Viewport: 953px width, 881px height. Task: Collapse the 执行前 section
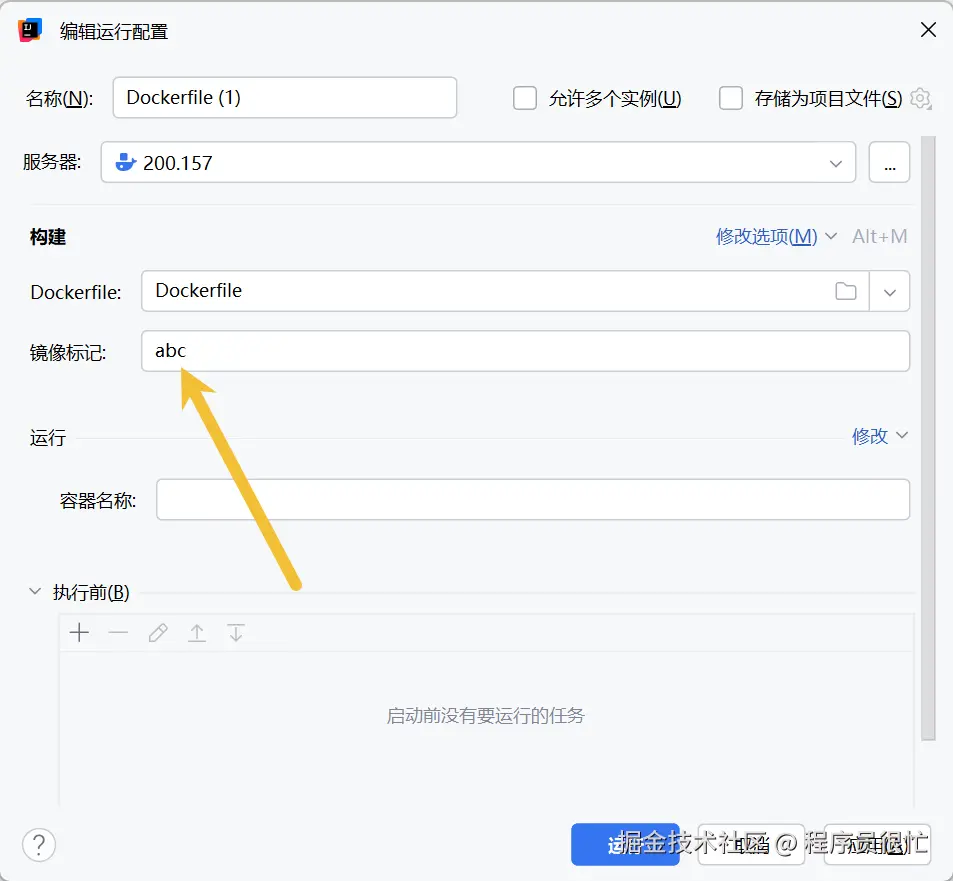[x=35, y=592]
